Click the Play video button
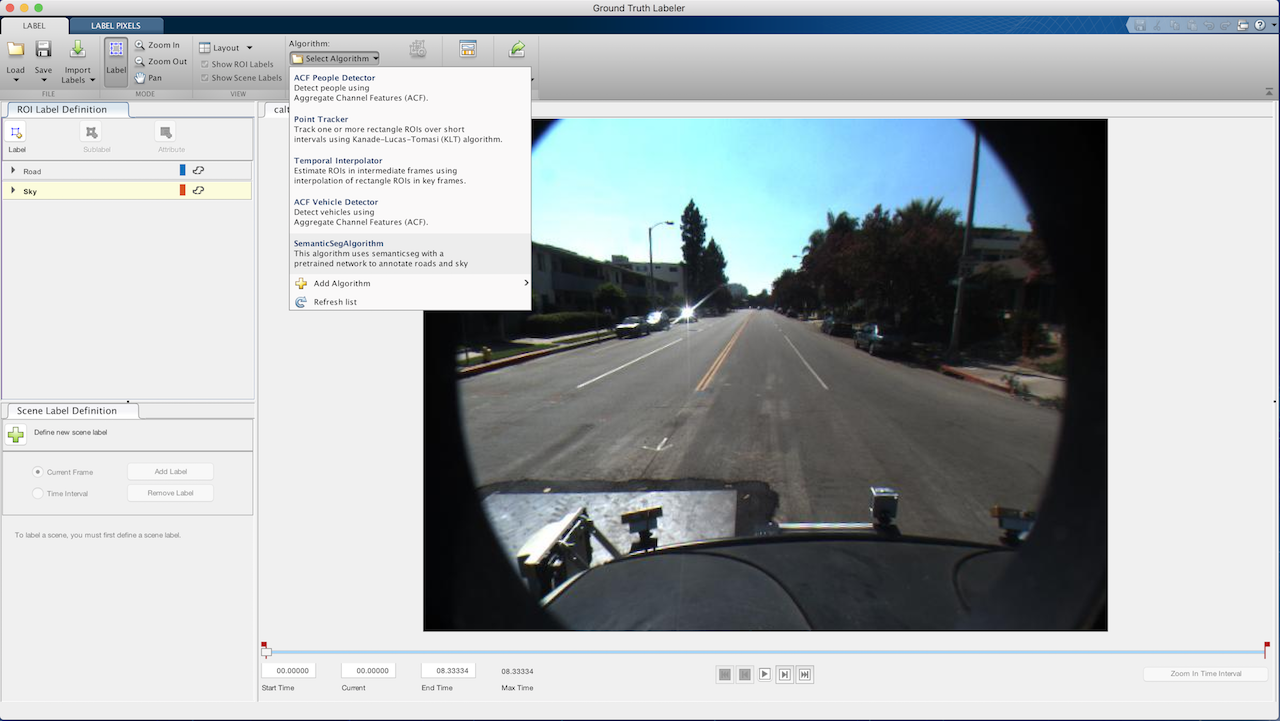 [765, 675]
